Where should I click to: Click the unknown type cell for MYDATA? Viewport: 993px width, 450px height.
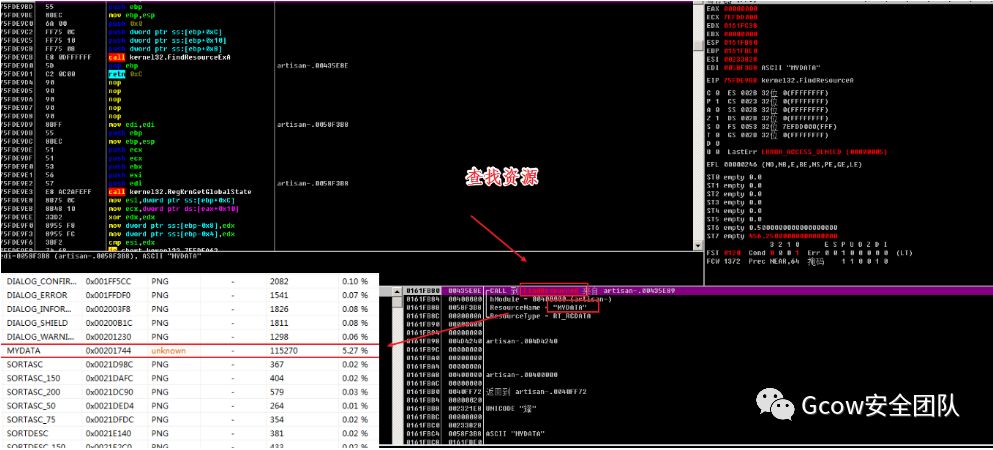(168, 350)
